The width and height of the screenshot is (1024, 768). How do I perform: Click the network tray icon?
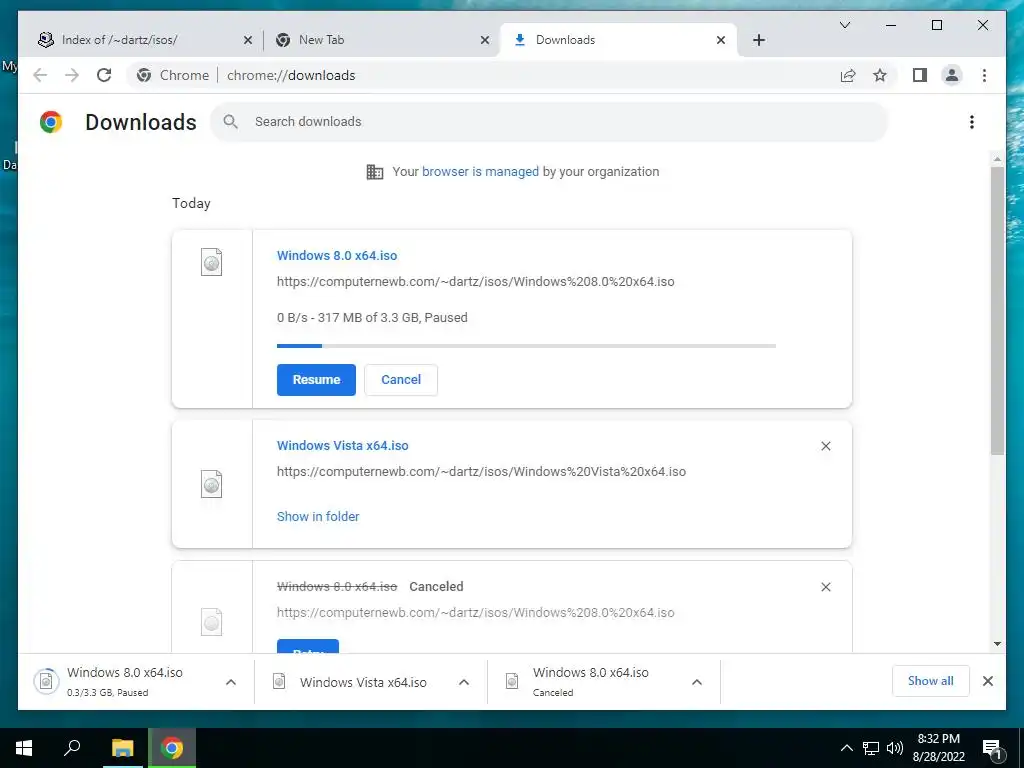coord(871,748)
